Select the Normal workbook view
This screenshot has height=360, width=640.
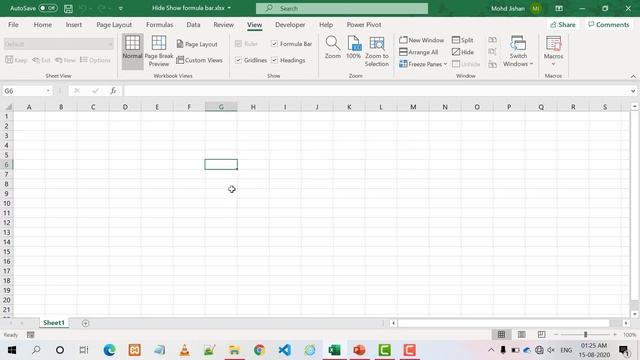click(132, 51)
